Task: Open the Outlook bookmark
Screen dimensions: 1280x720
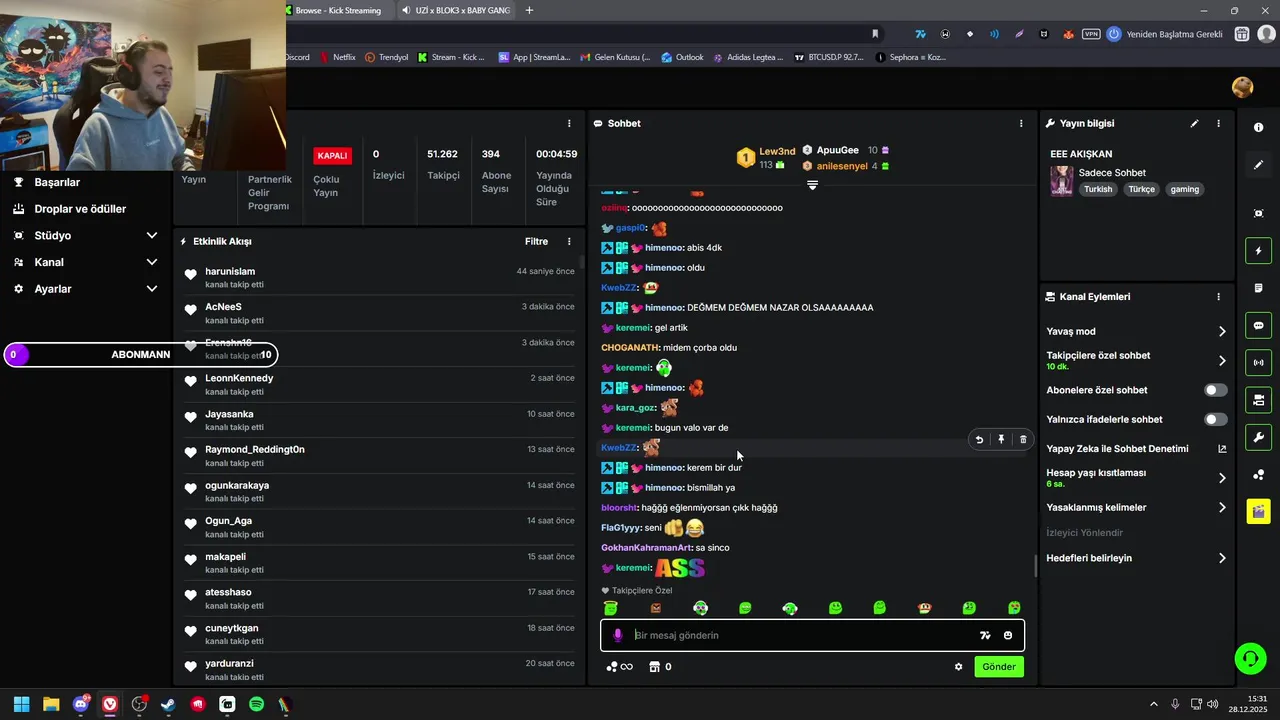Action: click(x=683, y=57)
